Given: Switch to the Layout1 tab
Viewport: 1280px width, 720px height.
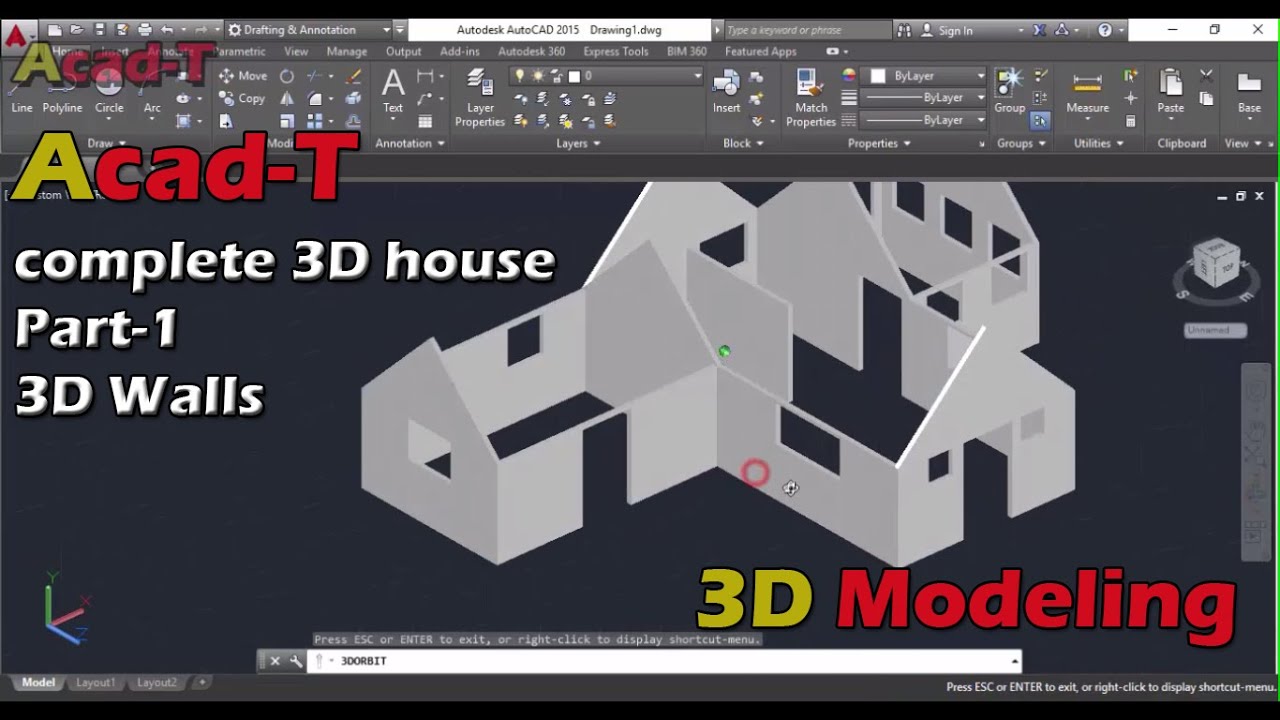Looking at the screenshot, I should pos(96,682).
